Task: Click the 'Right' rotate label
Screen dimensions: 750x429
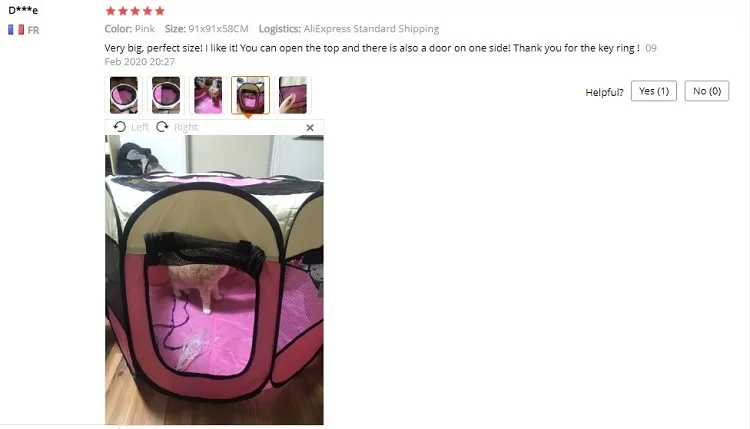Action: [x=186, y=127]
